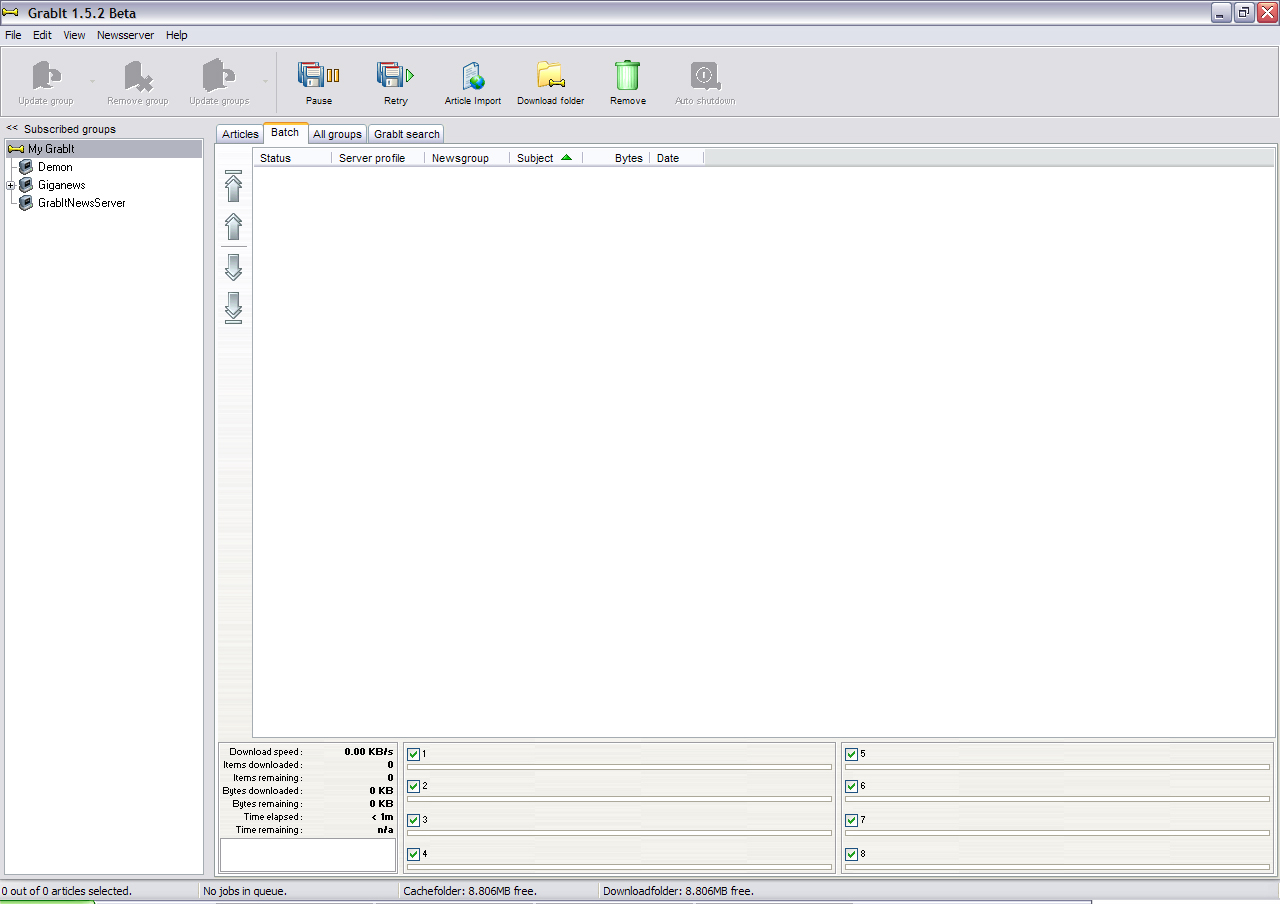Sort by Subject column header
This screenshot has height=904, width=1280.
click(546, 158)
